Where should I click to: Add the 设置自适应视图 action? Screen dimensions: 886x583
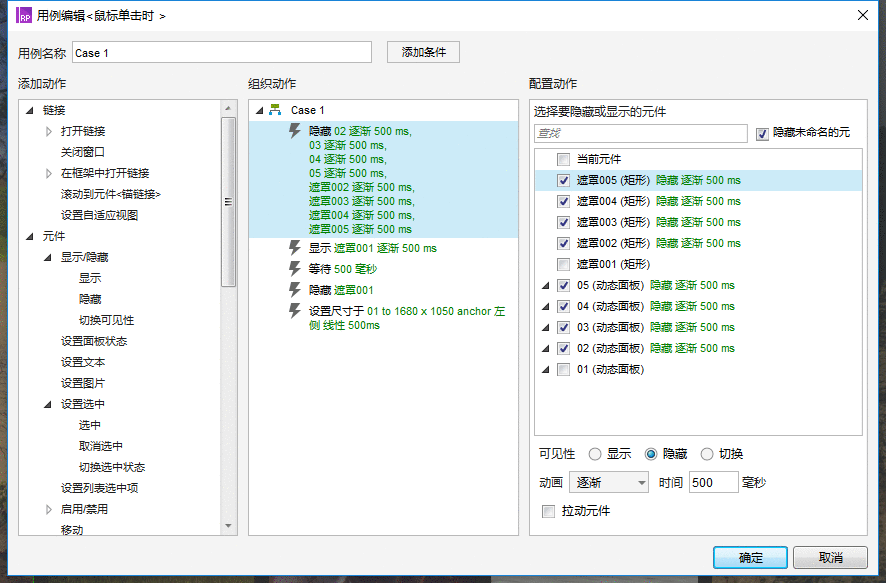point(99,215)
